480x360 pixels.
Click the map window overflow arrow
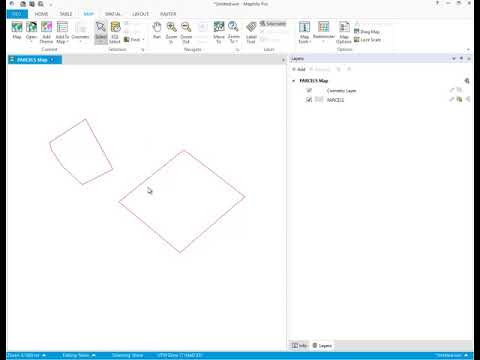[x=283, y=60]
